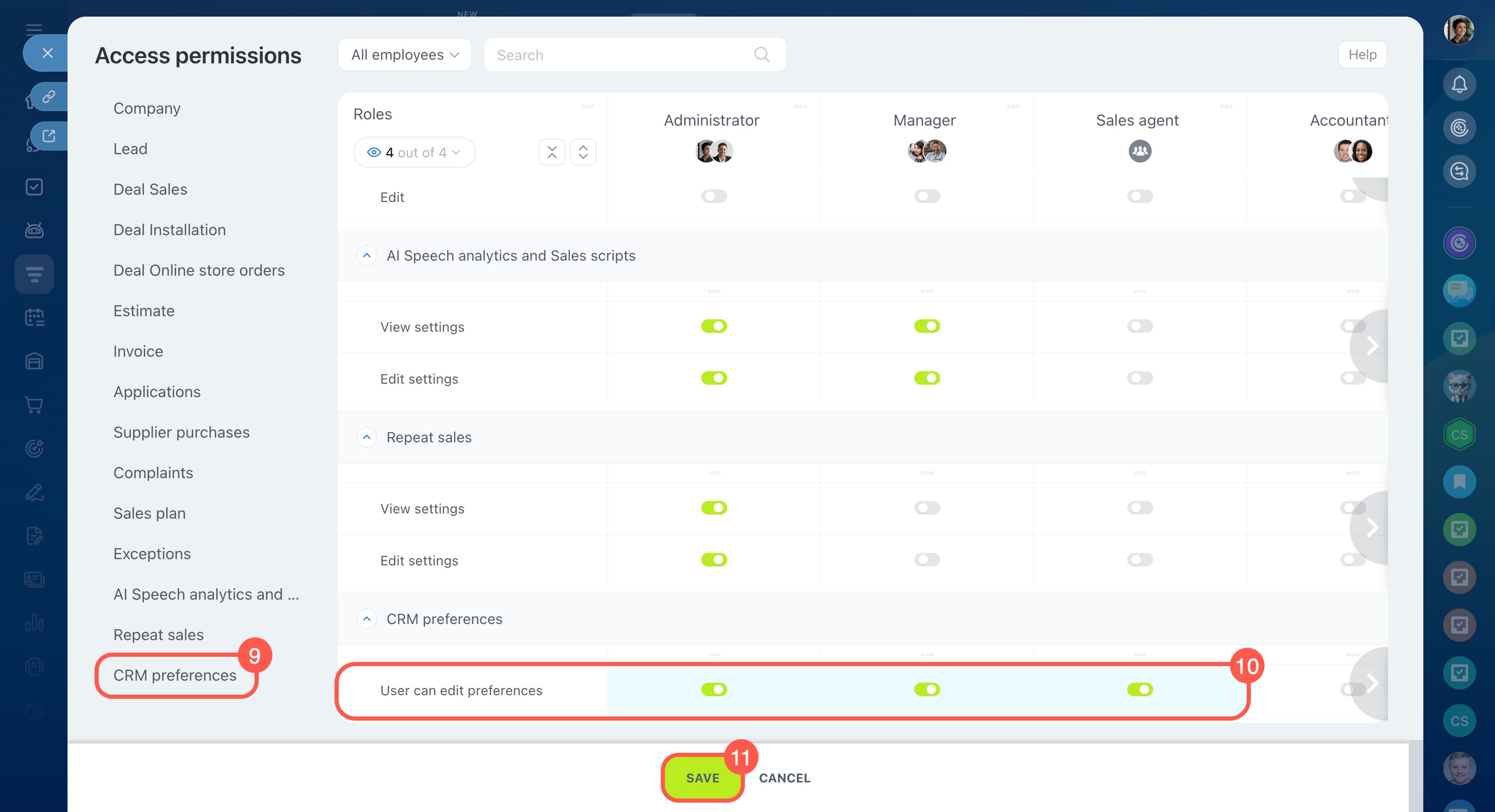Screen dimensions: 1495x812
Task: Click the Help button
Action: tap(1361, 55)
